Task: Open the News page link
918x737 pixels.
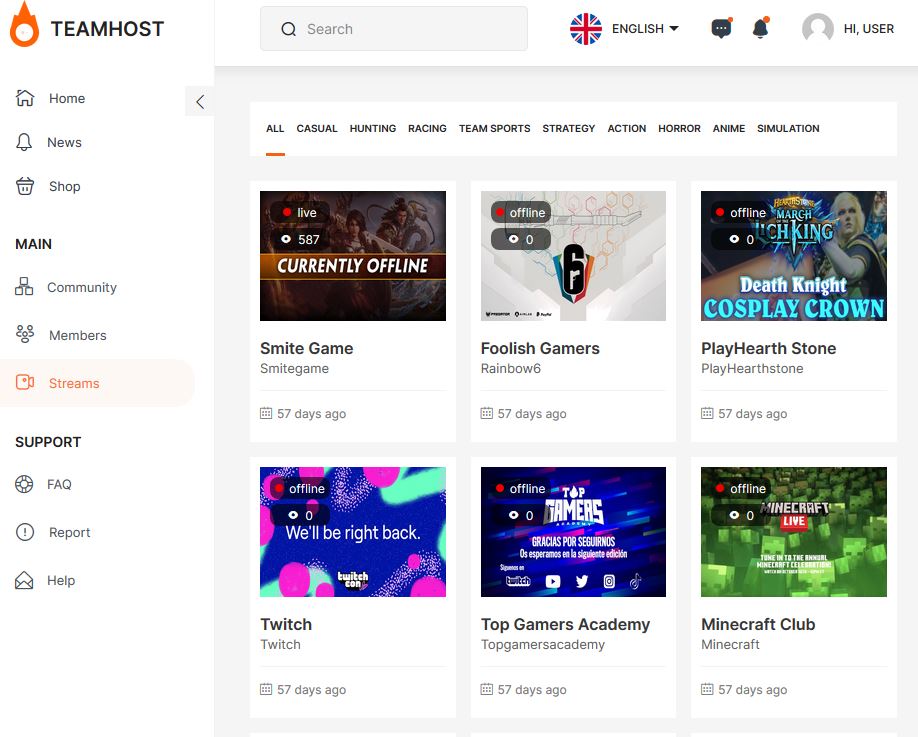Action: [x=64, y=142]
